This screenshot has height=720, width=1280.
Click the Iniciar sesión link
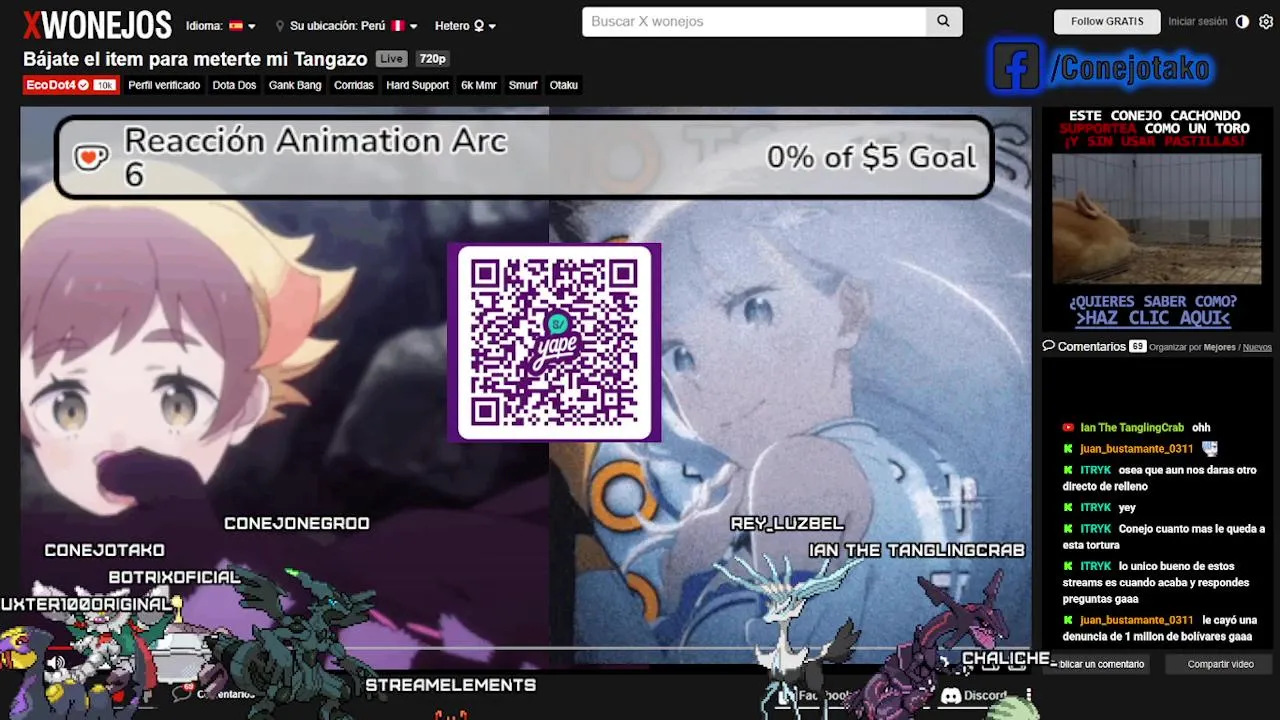point(1198,21)
